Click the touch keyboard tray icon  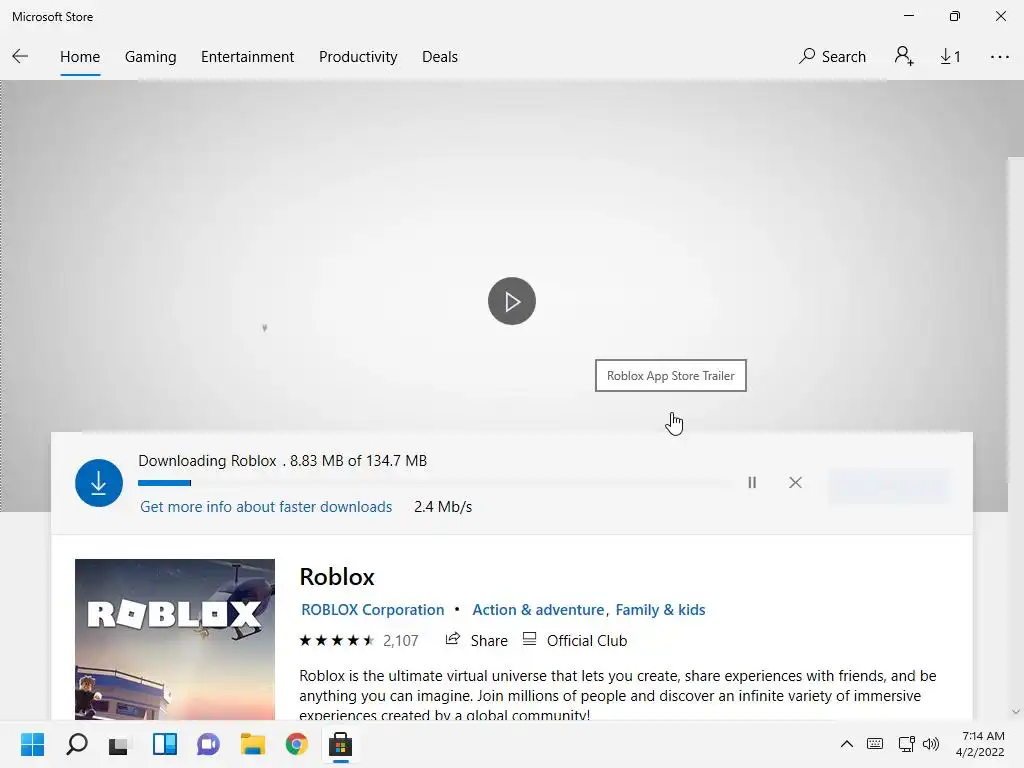coord(875,744)
